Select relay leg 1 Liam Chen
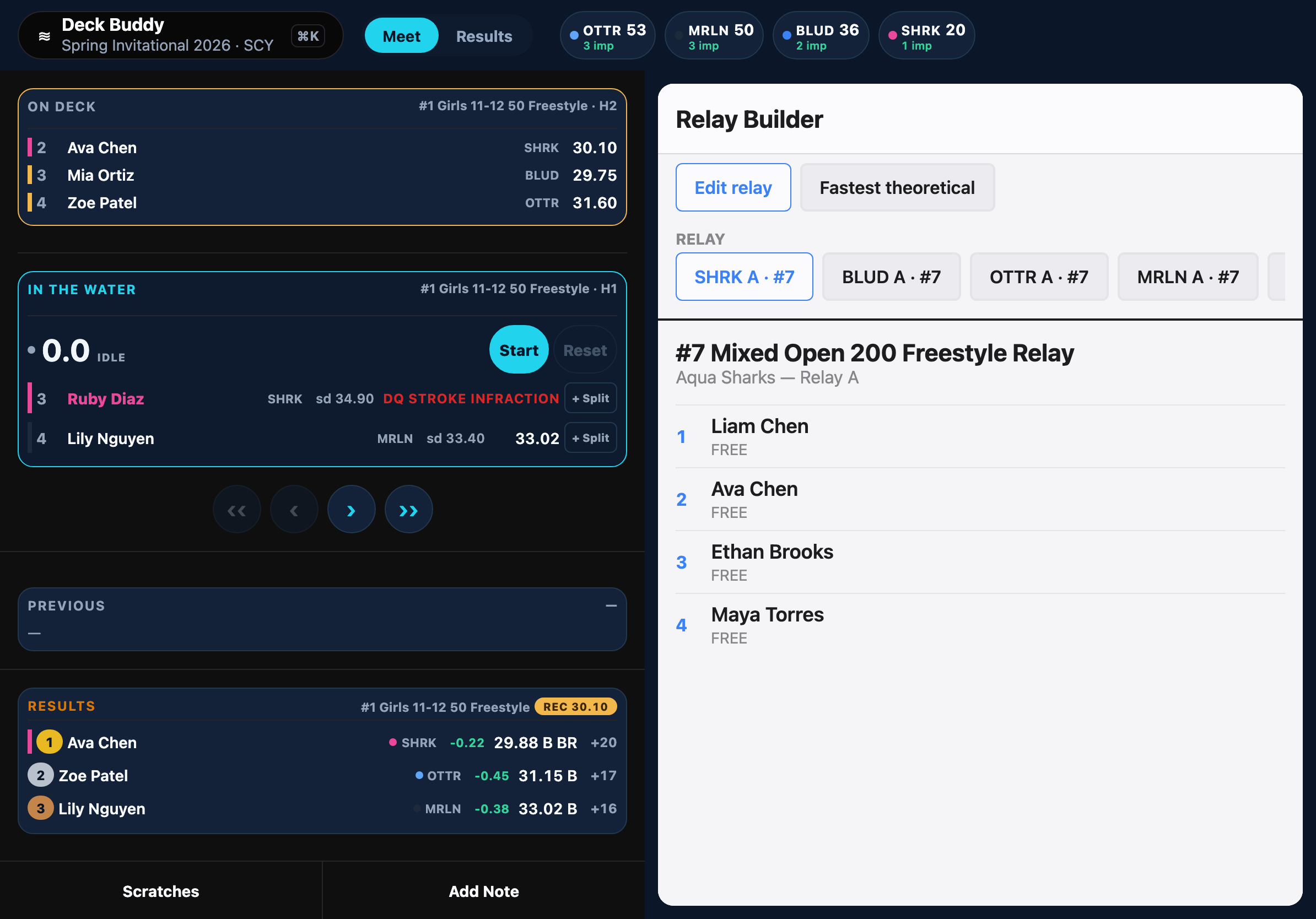1316x919 pixels. (980, 436)
